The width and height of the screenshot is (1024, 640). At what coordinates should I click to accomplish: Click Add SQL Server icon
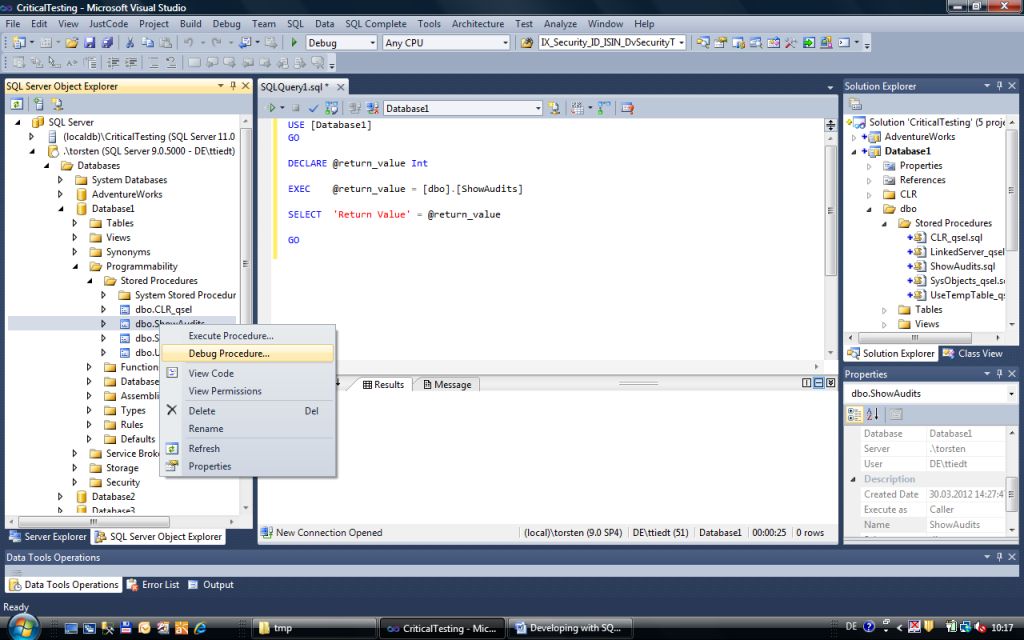(39, 104)
